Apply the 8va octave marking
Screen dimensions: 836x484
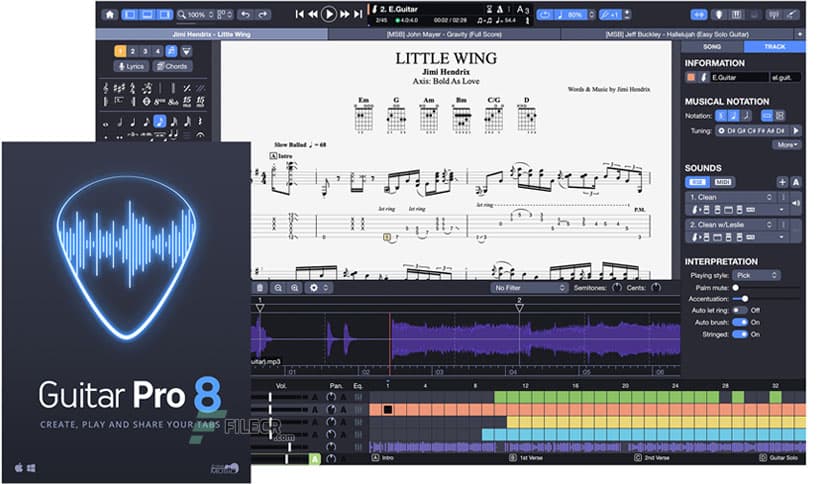pyautogui.click(x=159, y=101)
